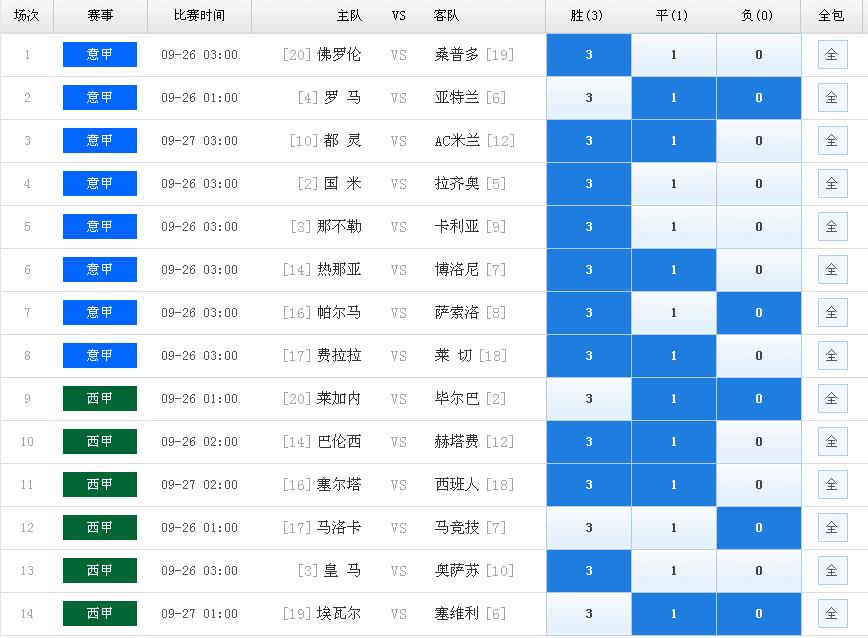
Task: Click 全 button in row 10 巴伦西
Action: tap(832, 442)
